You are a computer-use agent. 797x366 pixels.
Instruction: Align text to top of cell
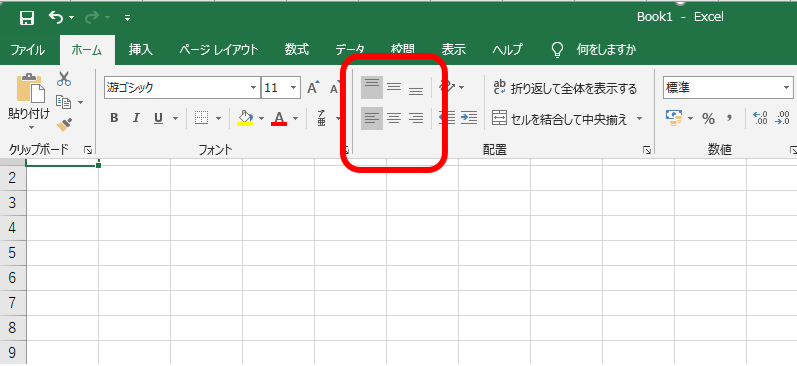tap(372, 87)
